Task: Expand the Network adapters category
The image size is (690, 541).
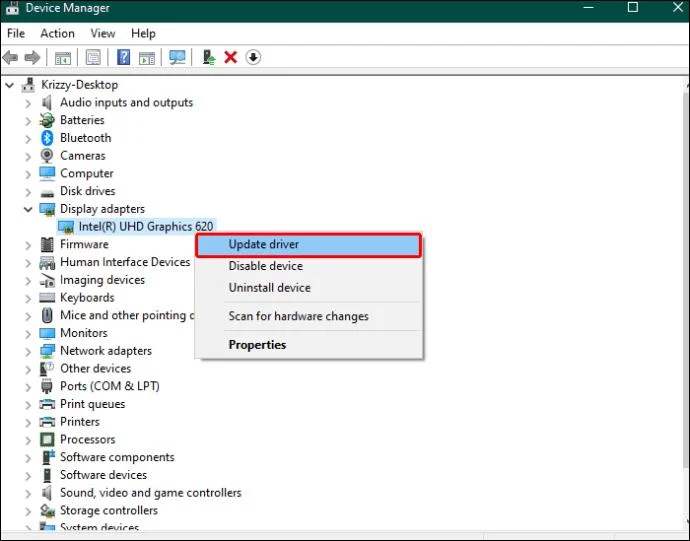Action: [28, 351]
